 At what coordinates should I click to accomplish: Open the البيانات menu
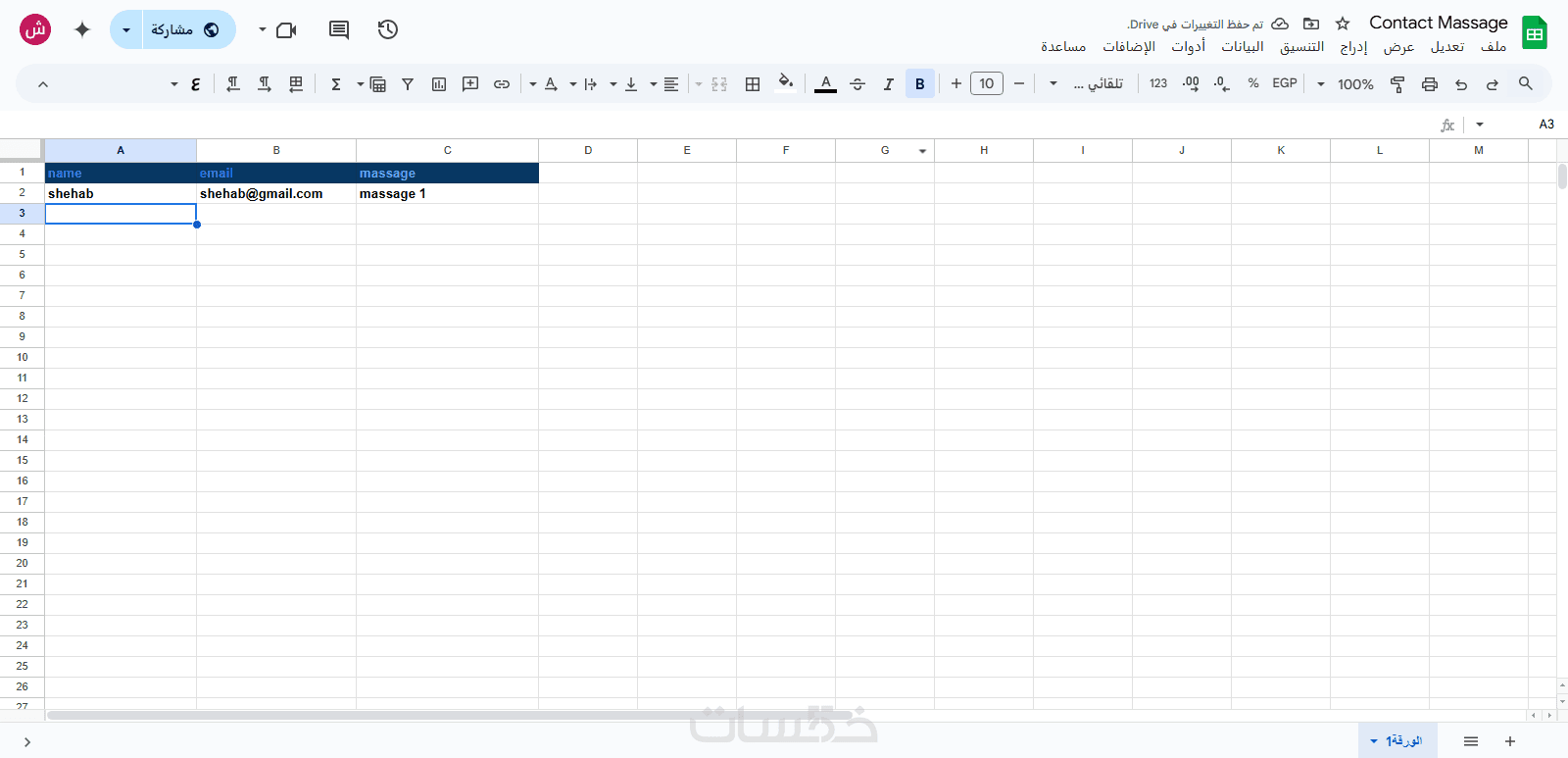coord(1242,46)
